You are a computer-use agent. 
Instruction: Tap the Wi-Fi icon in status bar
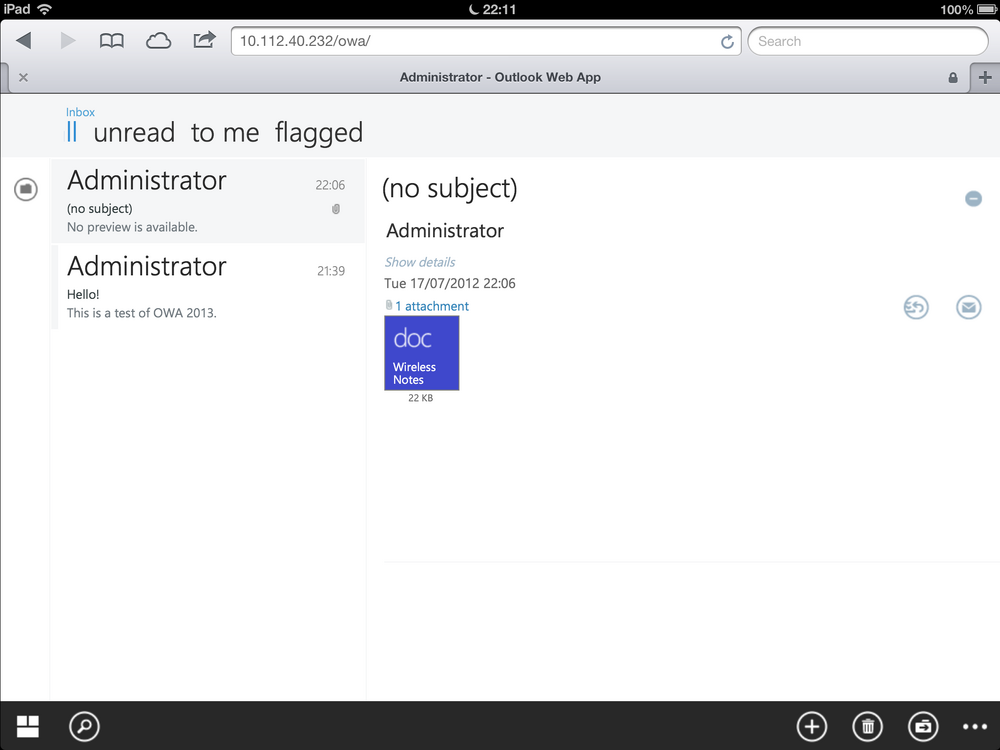click(x=45, y=9)
